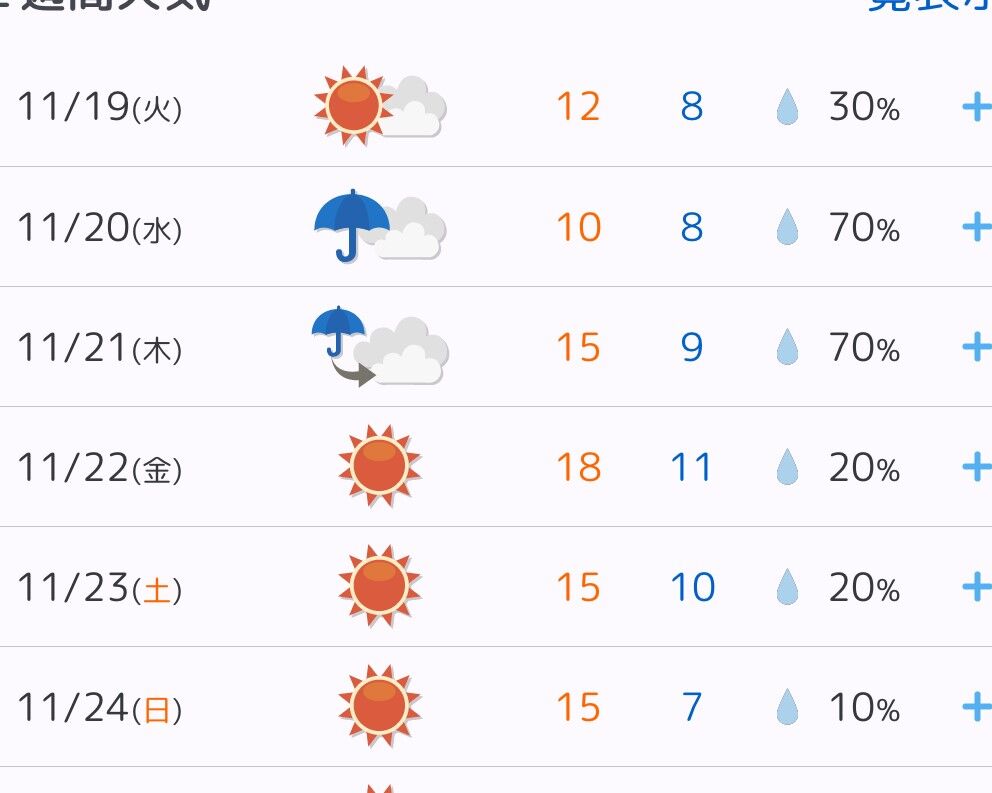Expand the 11/24 Sunday row
The image size is (992, 793).
click(x=975, y=707)
